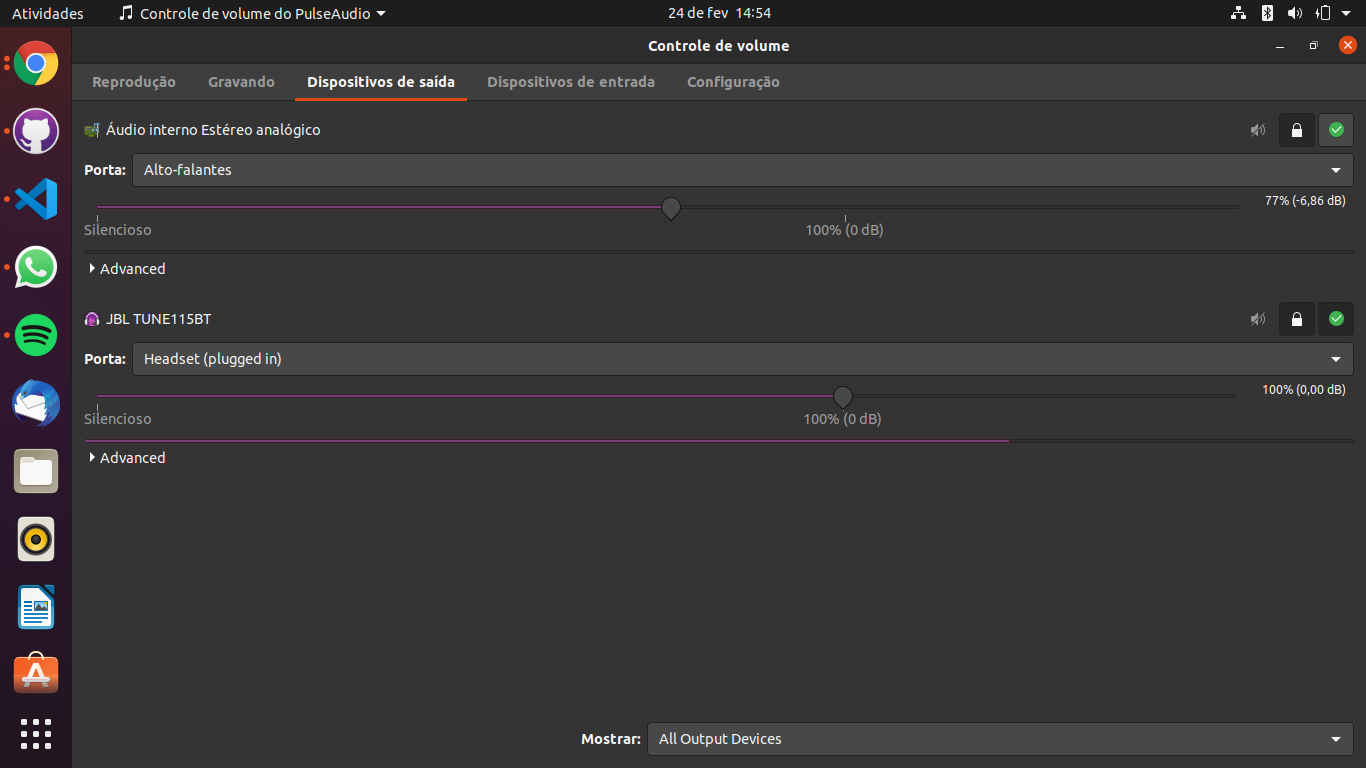Click the Bluetooth icon in top bar
The width and height of the screenshot is (1366, 768).
1267,14
